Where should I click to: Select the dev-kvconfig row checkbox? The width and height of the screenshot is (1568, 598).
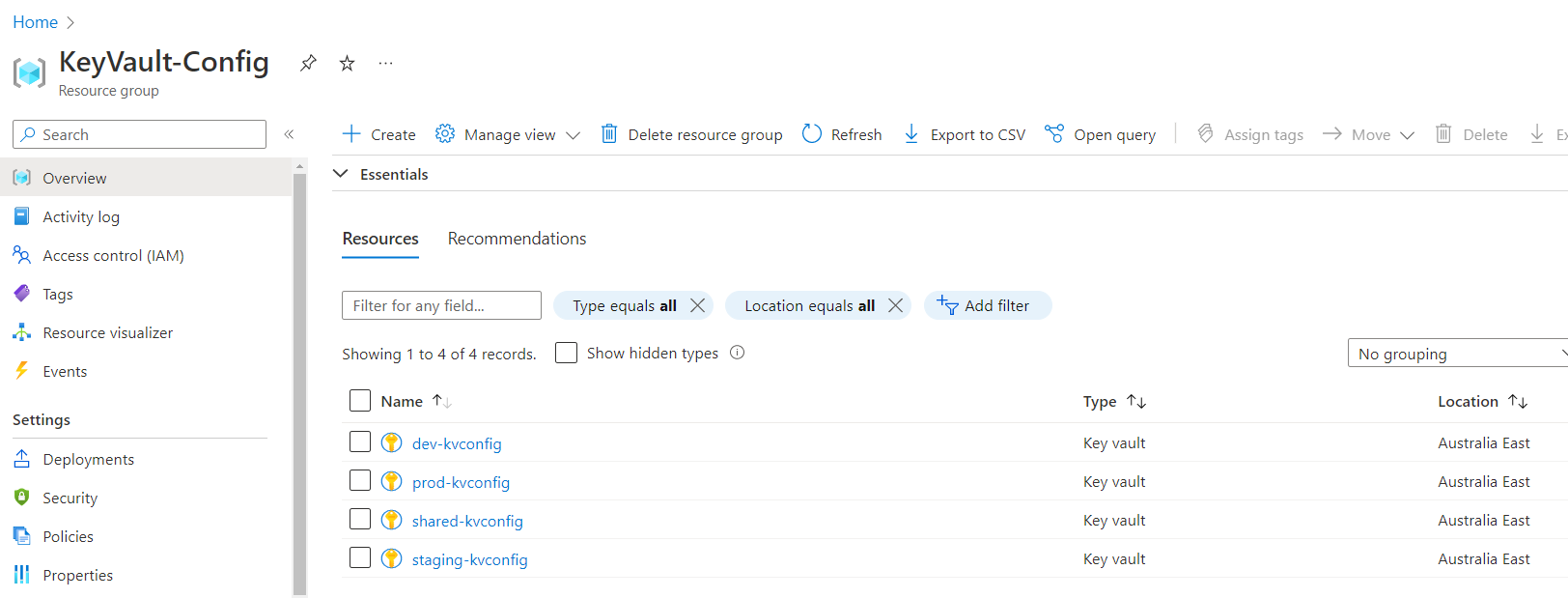pos(360,442)
